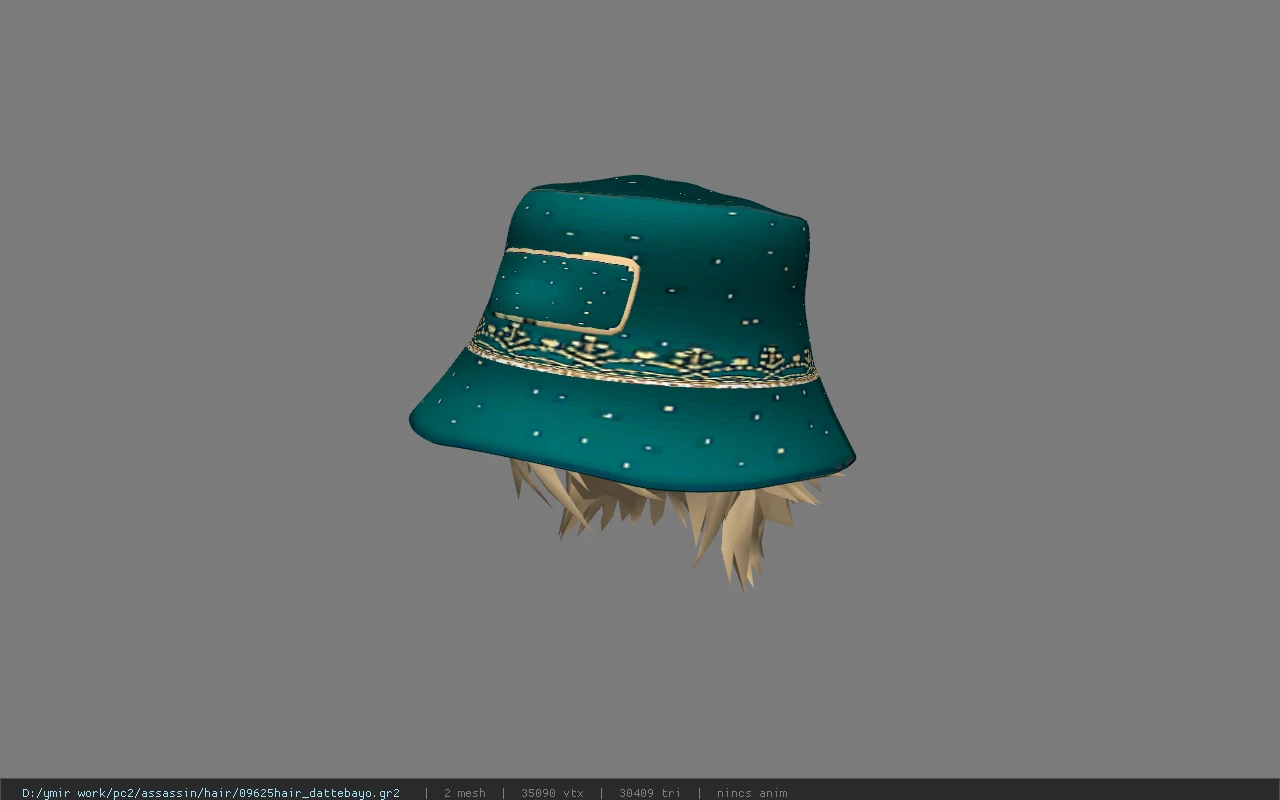Click the 'nincs anim' animation status label

(752, 793)
